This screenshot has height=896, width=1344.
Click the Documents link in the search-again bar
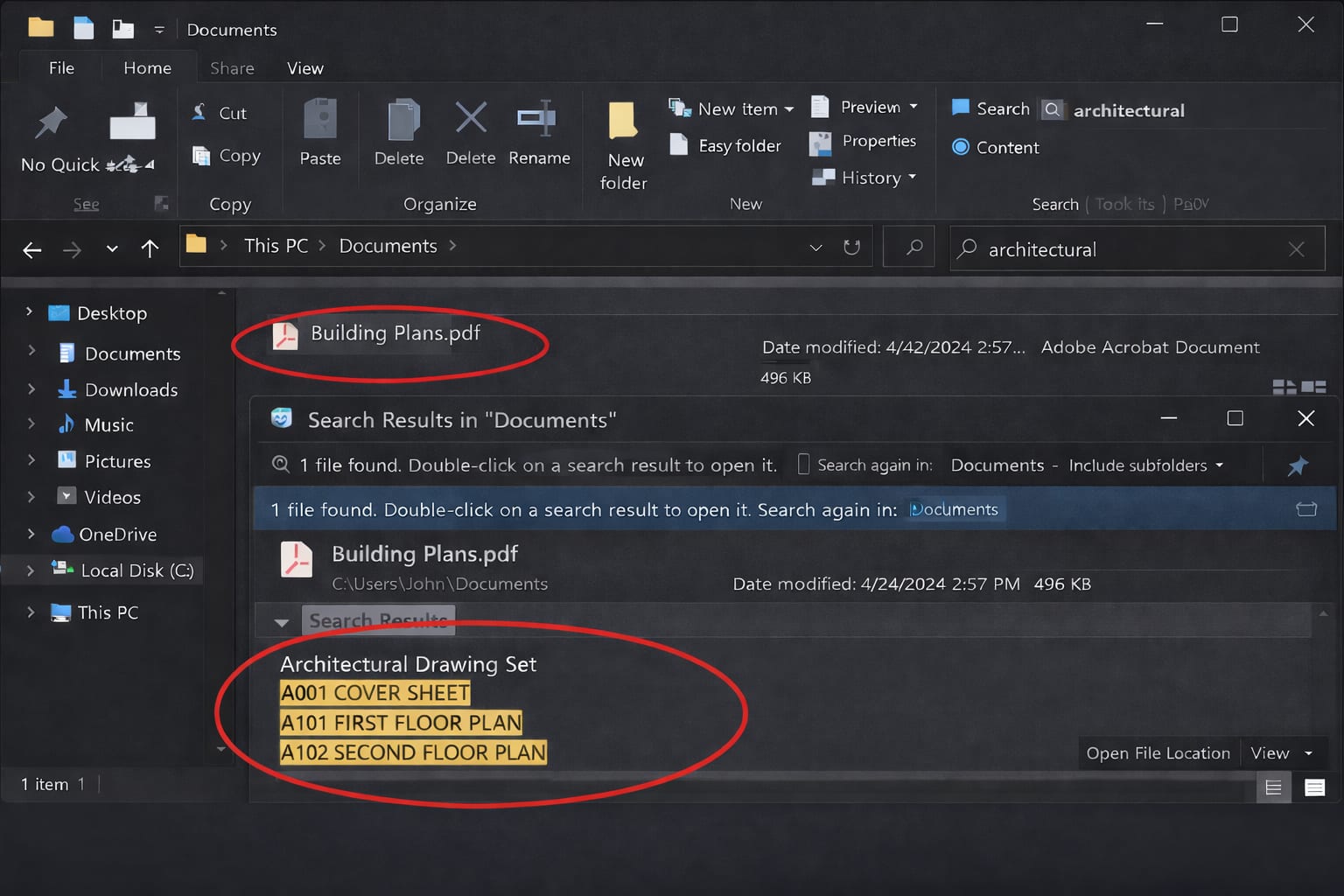click(955, 508)
